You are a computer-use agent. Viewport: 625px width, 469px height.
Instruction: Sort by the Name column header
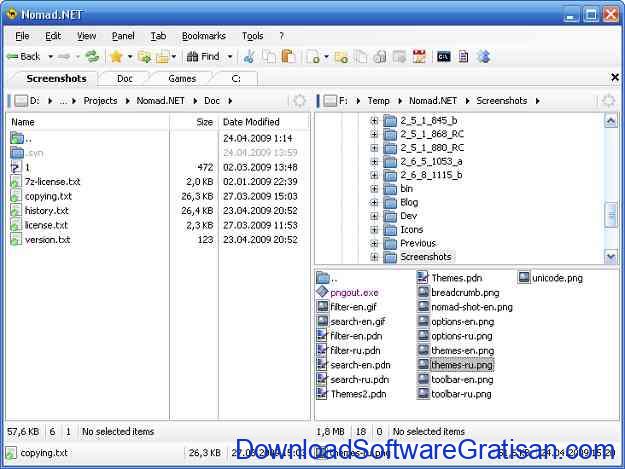click(88, 122)
